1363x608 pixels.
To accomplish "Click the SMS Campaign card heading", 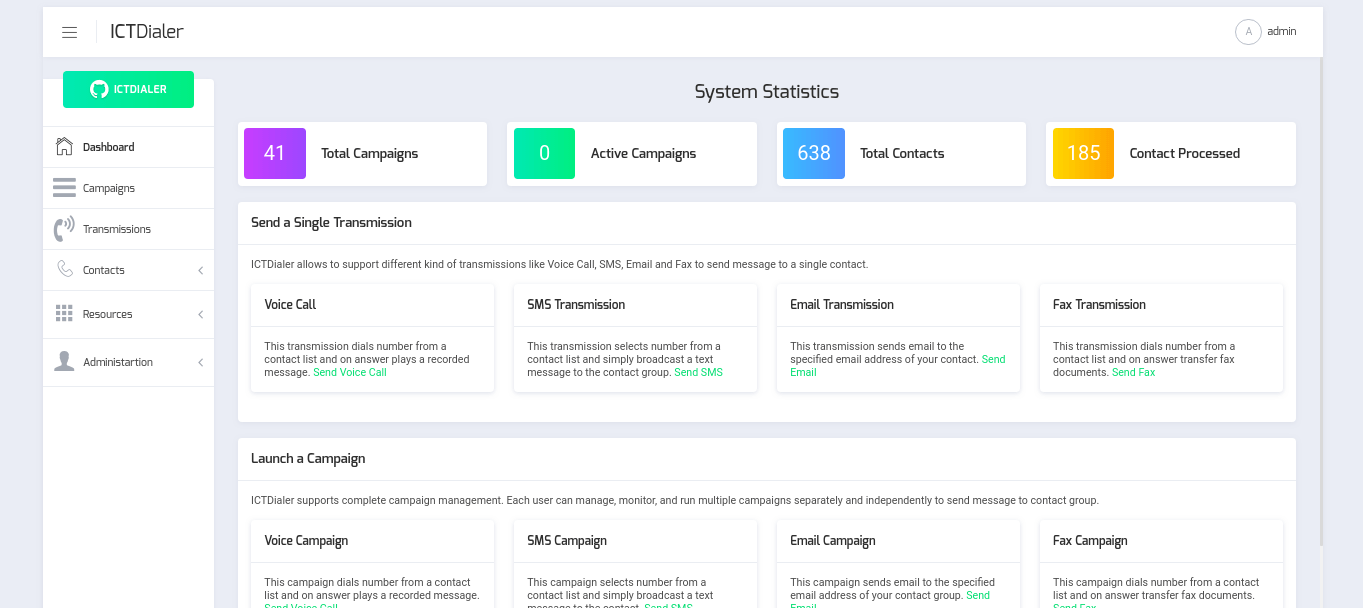I will coord(567,540).
